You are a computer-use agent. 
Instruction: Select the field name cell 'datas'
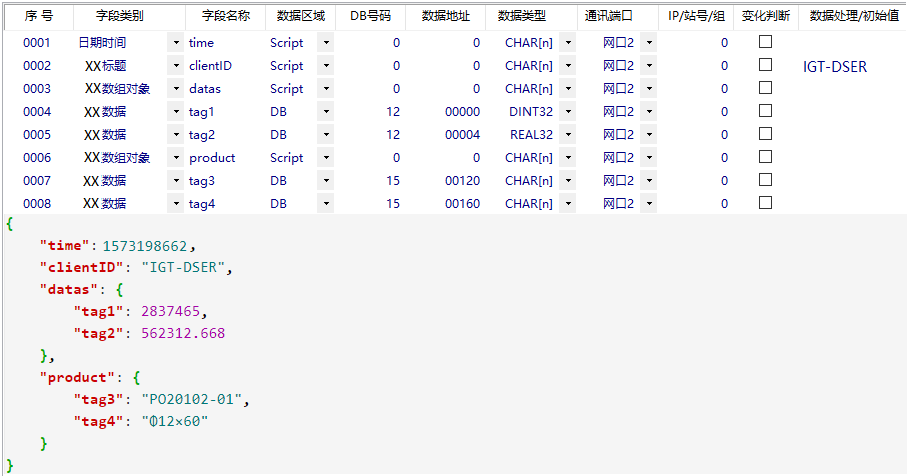(205, 89)
